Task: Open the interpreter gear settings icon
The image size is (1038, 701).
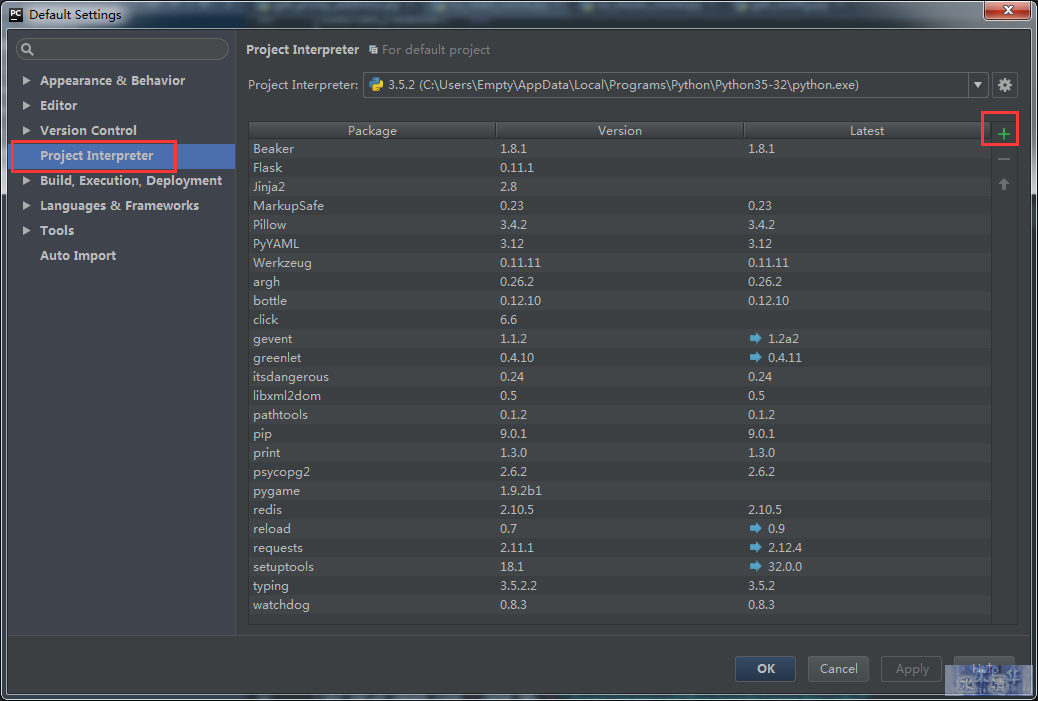Action: tap(1004, 85)
